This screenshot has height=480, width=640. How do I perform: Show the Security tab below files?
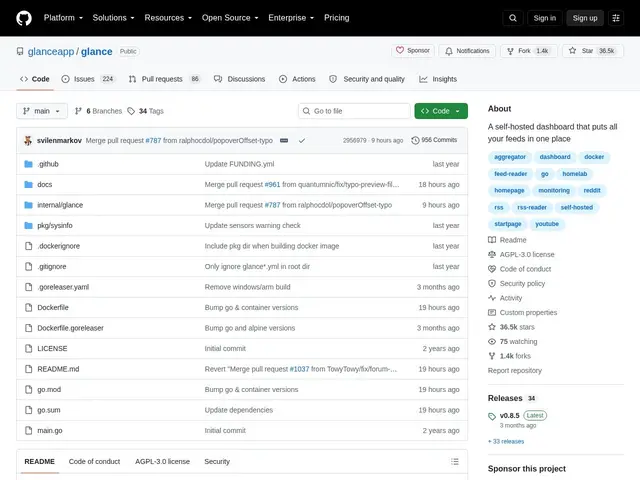pyautogui.click(x=217, y=461)
